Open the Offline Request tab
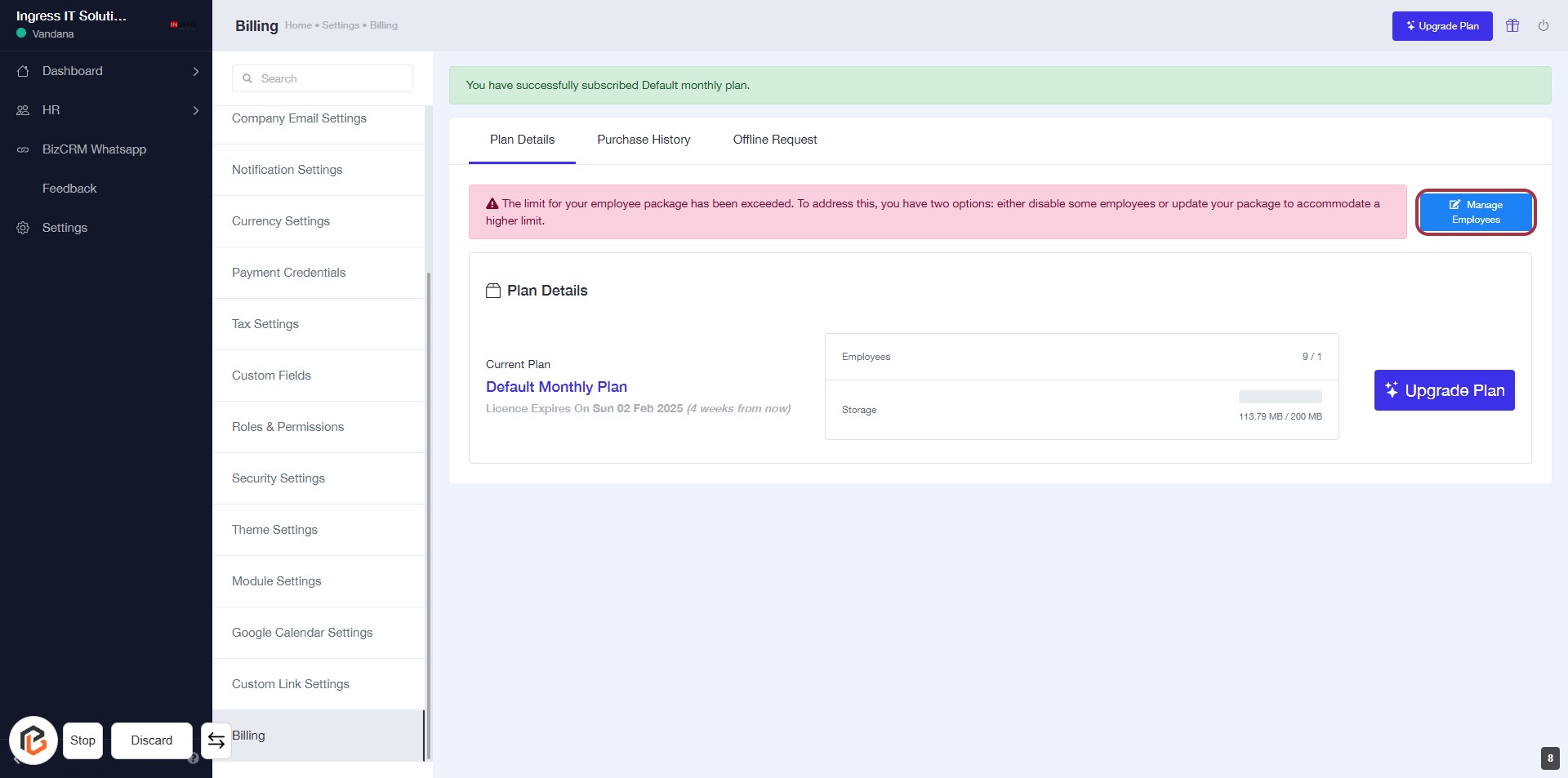 pos(774,140)
